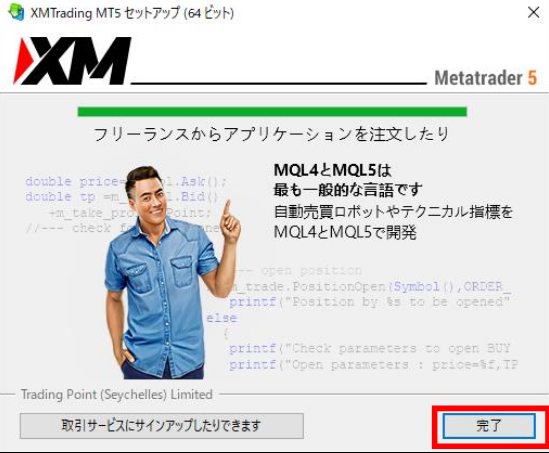Image resolution: width=549 pixels, height=453 pixels.
Task: Click the orange 5 numeral beside Metatrader
Action: coord(532,78)
